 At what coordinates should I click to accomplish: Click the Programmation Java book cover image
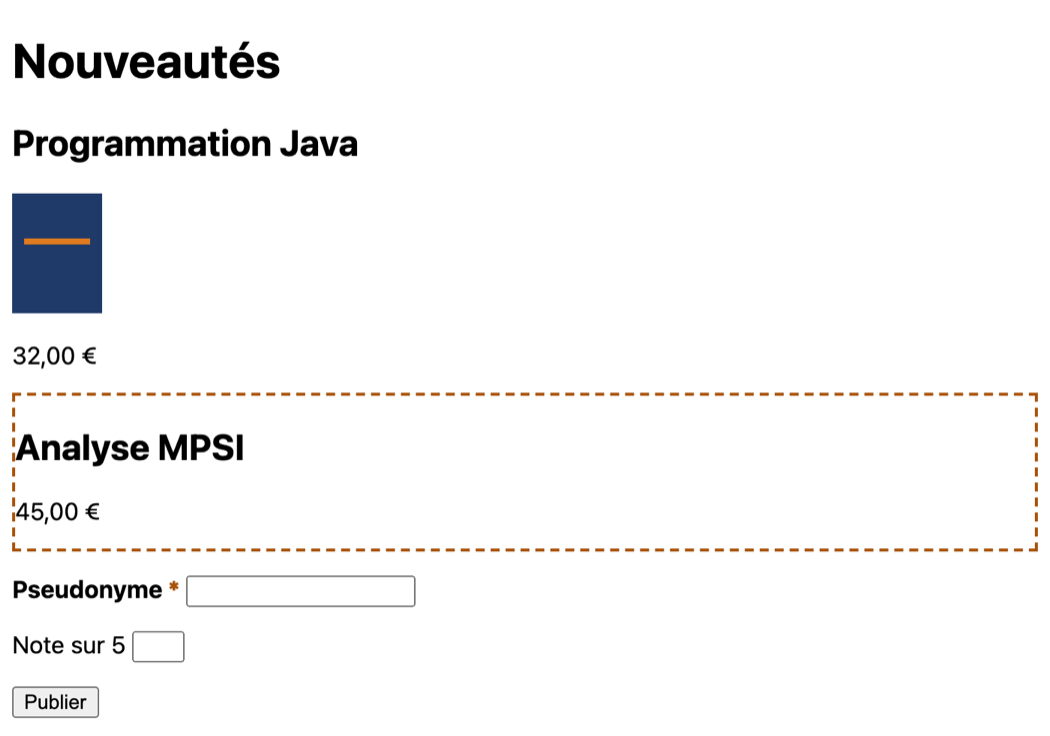tap(57, 253)
